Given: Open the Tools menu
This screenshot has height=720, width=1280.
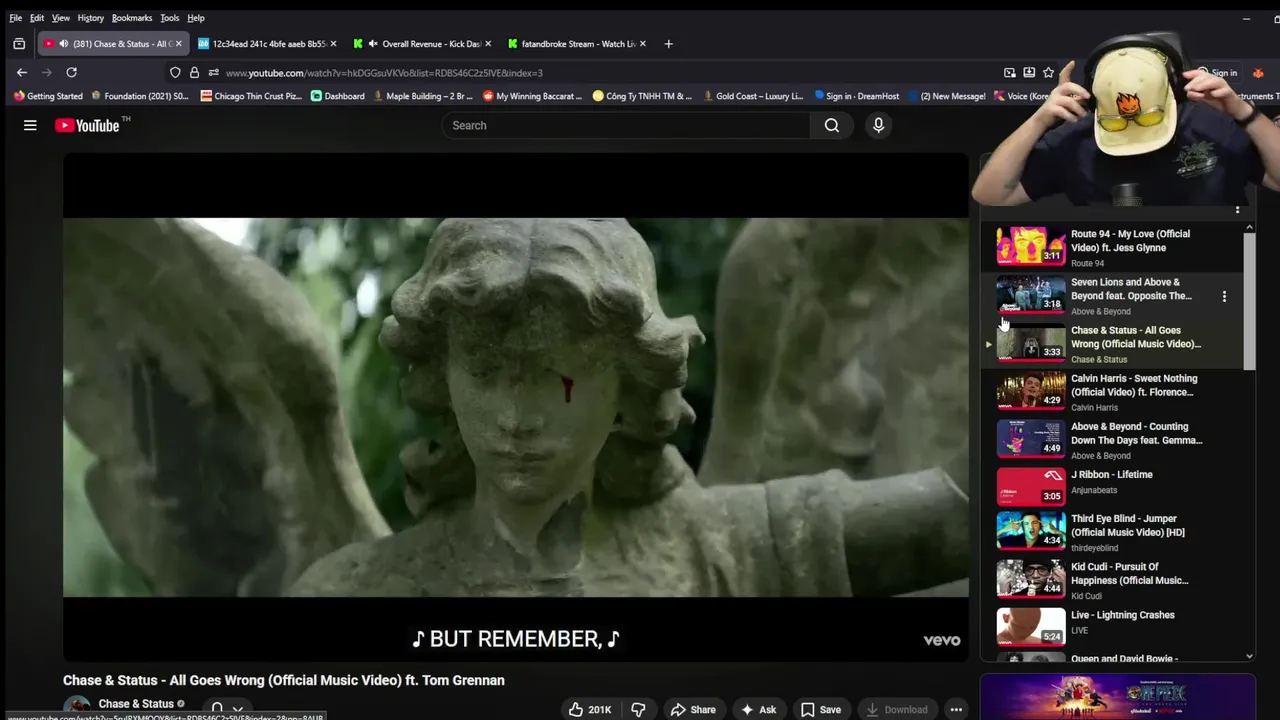Looking at the screenshot, I should coord(170,18).
